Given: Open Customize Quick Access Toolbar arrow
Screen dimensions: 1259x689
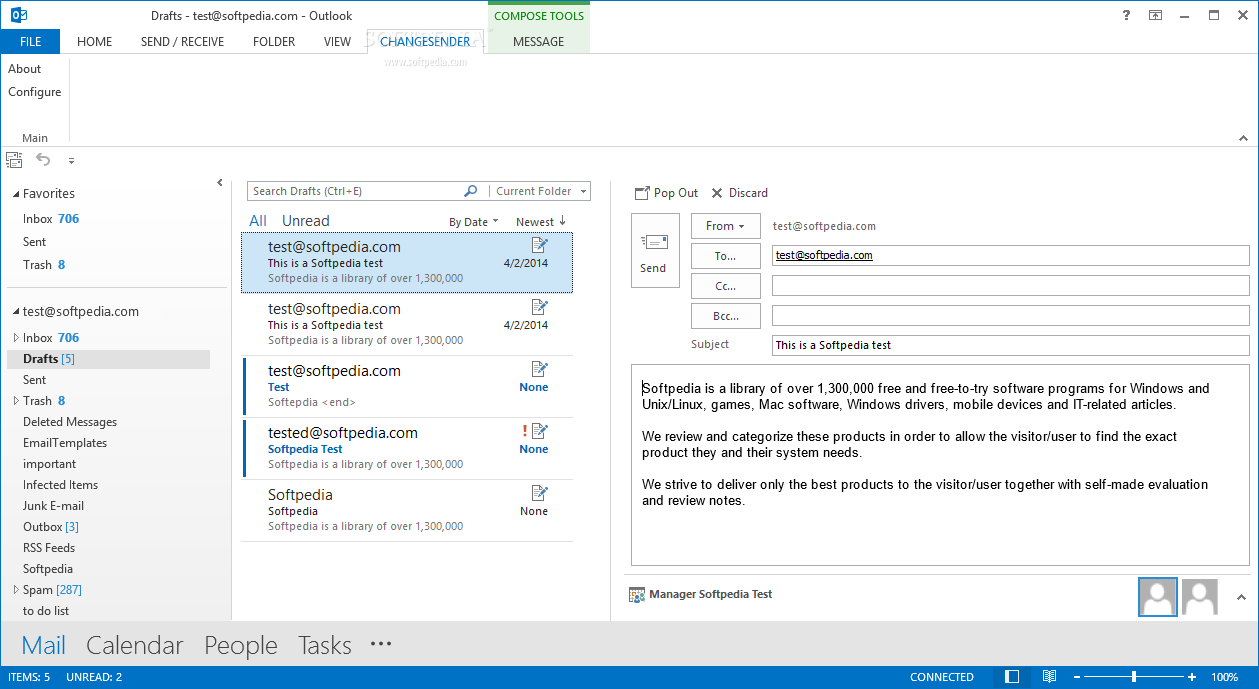Looking at the screenshot, I should pyautogui.click(x=71, y=160).
